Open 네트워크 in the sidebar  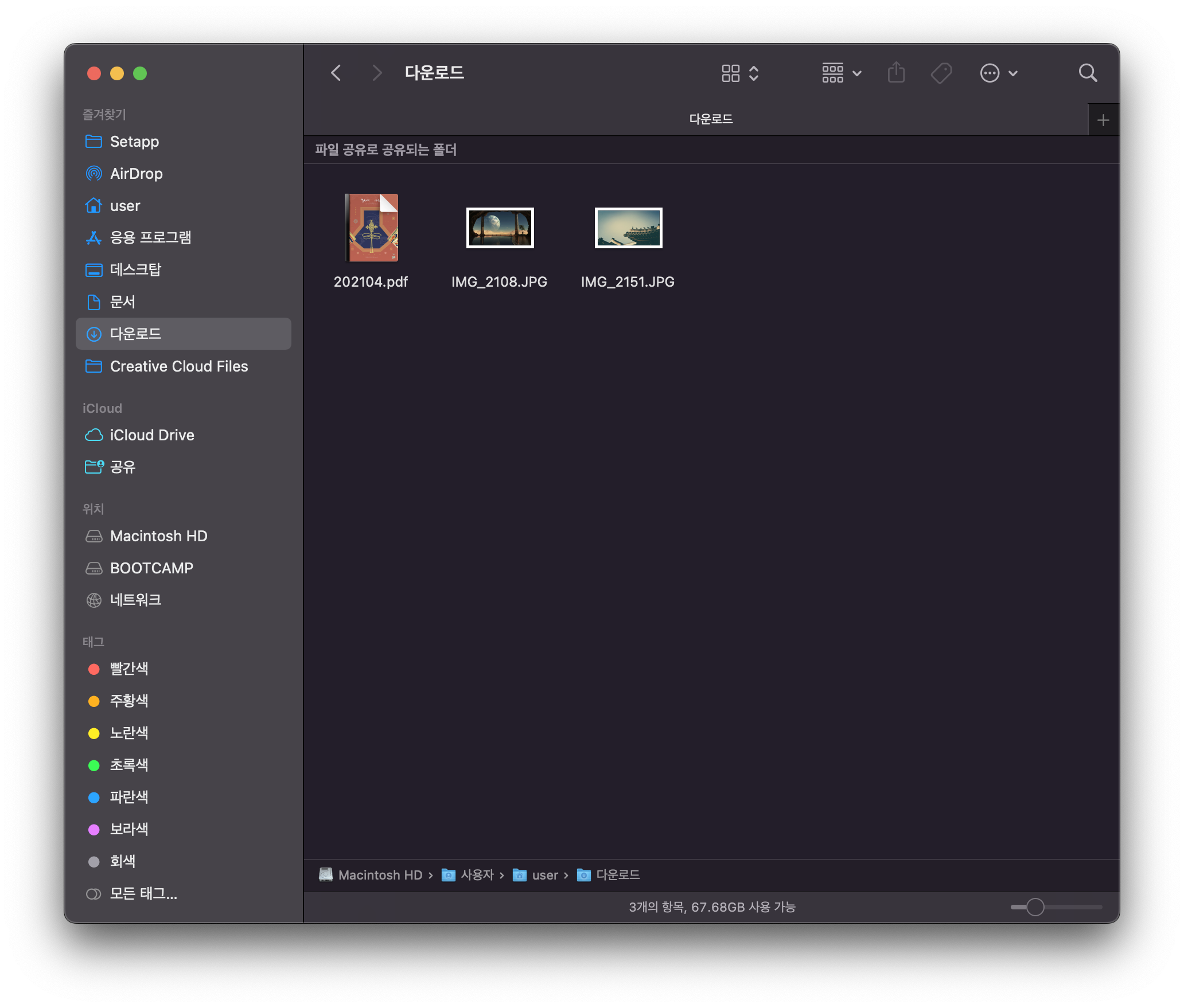pyautogui.click(x=135, y=600)
